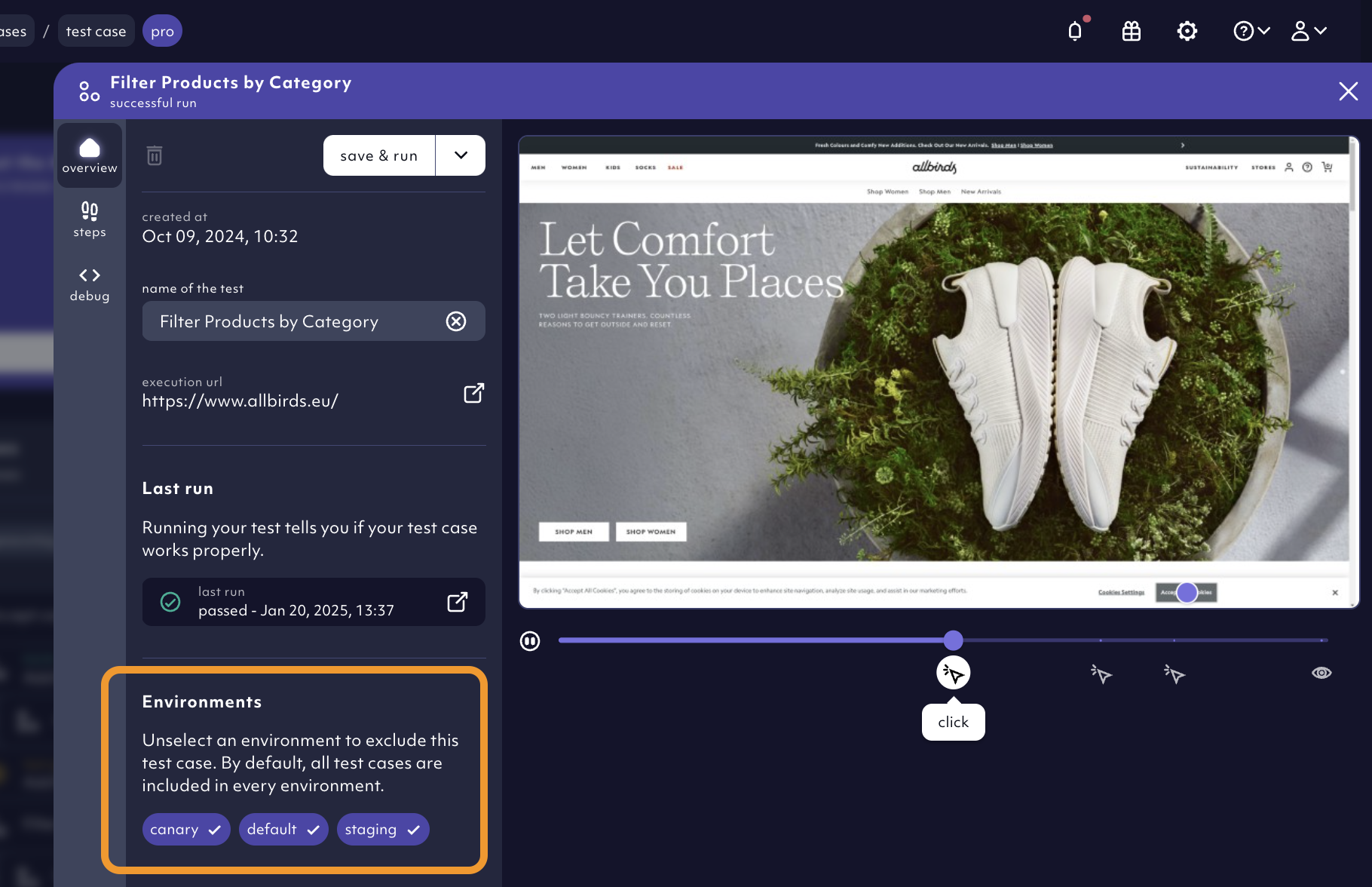
Task: Expand the help question-mark menu
Action: point(1251,31)
